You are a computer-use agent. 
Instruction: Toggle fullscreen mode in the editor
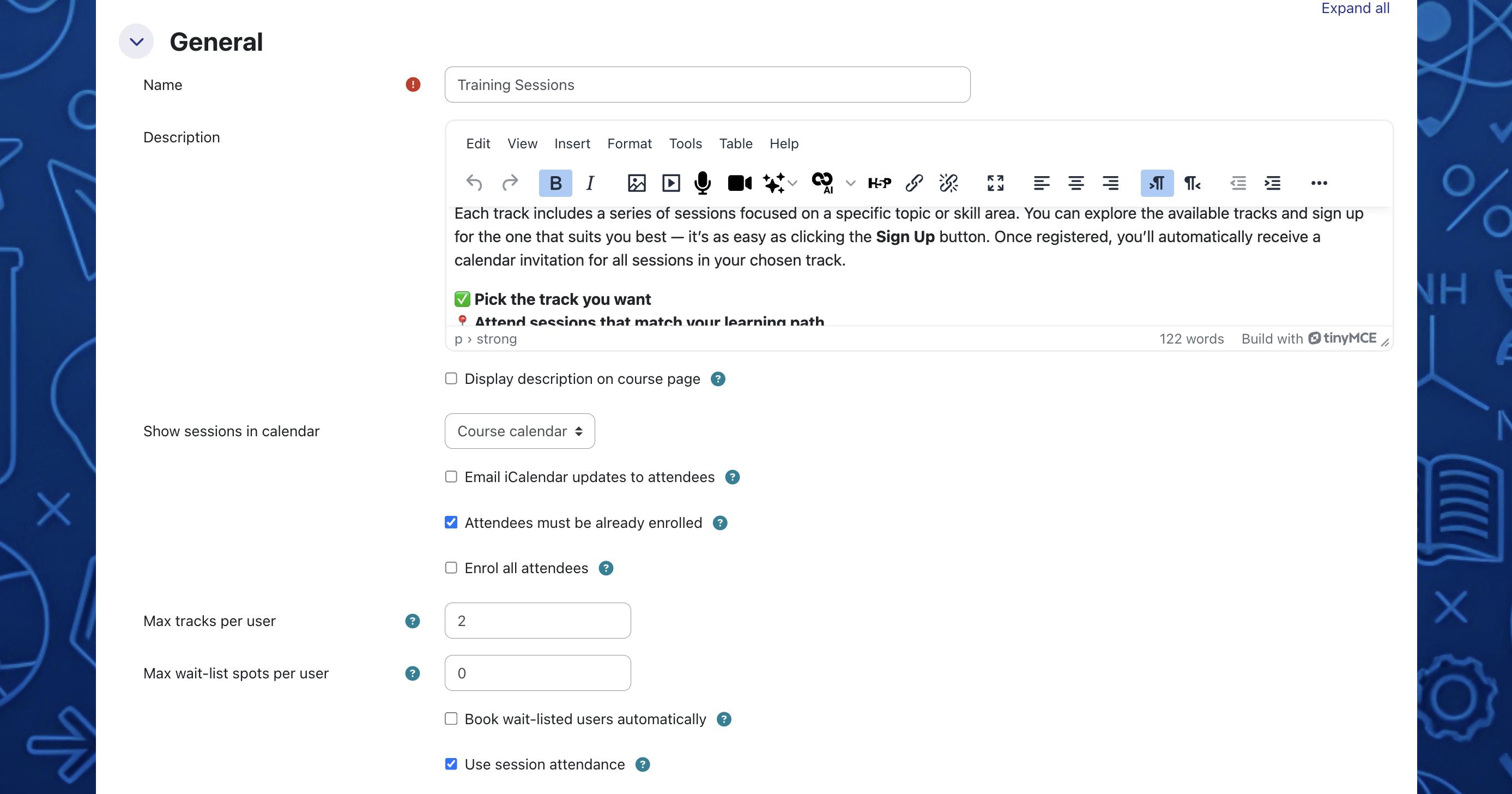click(995, 183)
